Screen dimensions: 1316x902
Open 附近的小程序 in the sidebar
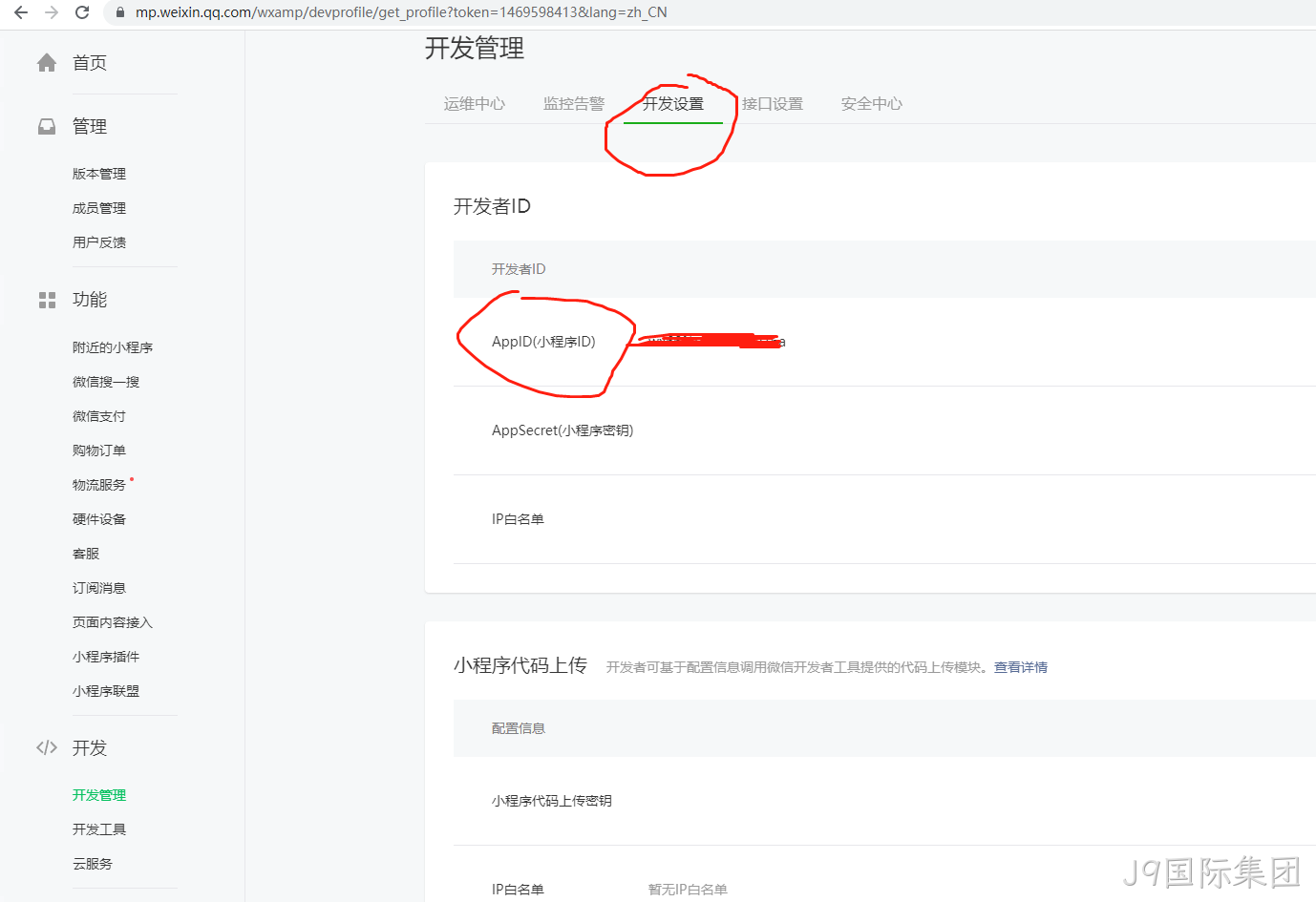pyautogui.click(x=113, y=347)
